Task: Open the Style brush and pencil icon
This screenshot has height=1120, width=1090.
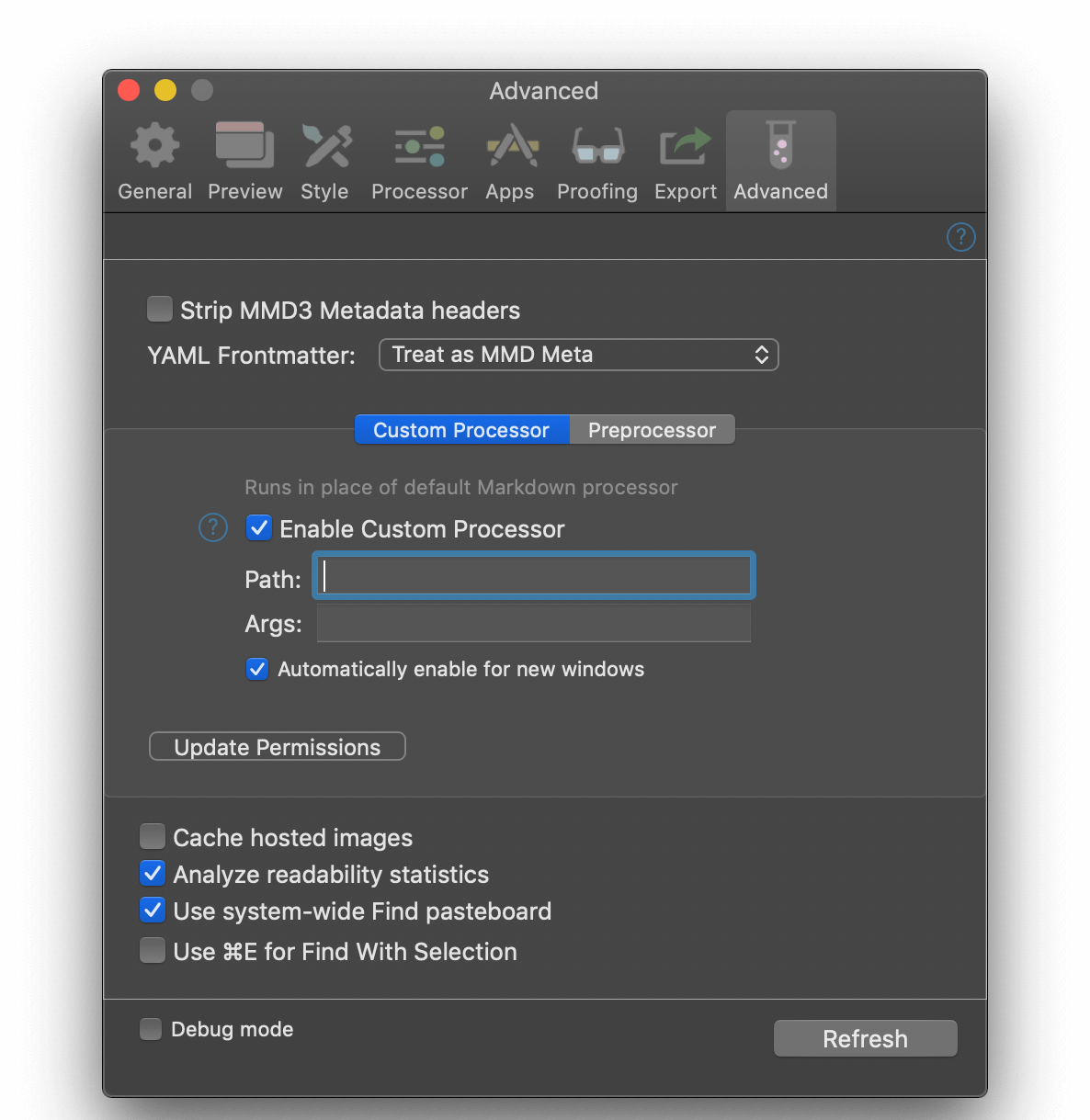Action: coord(326,145)
